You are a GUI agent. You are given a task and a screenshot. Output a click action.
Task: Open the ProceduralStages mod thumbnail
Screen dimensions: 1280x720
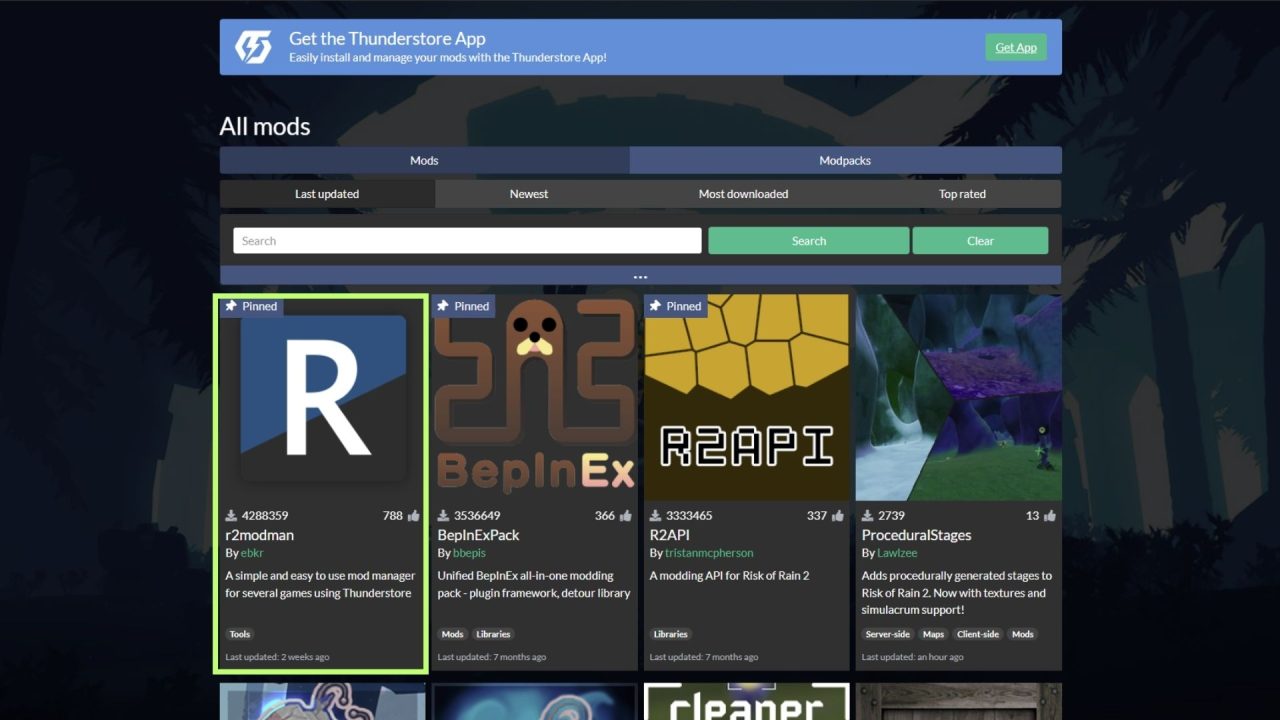click(x=958, y=397)
